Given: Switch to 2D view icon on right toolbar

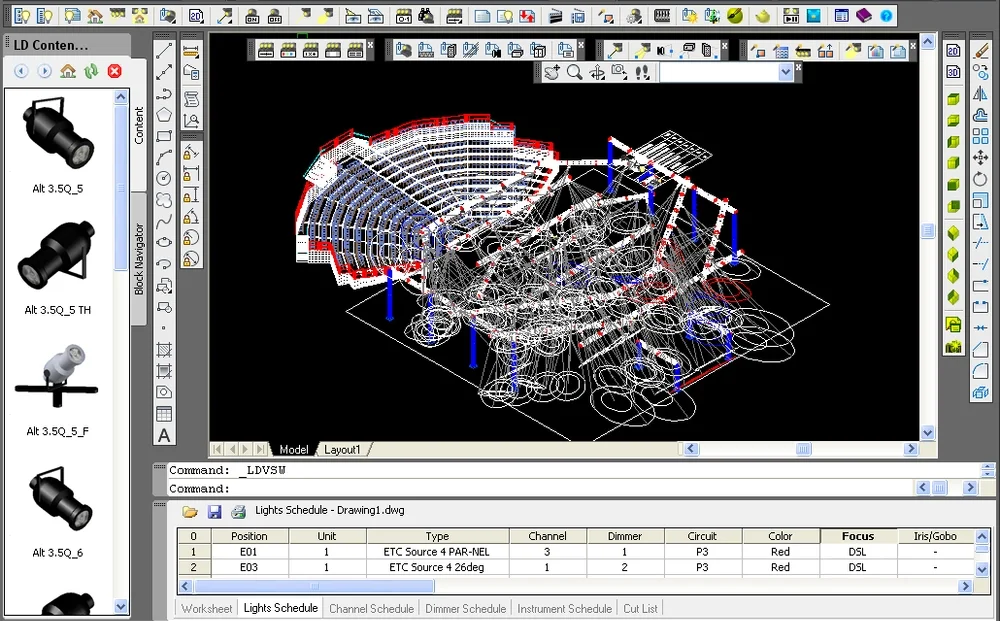Looking at the screenshot, I should click(x=953, y=51).
